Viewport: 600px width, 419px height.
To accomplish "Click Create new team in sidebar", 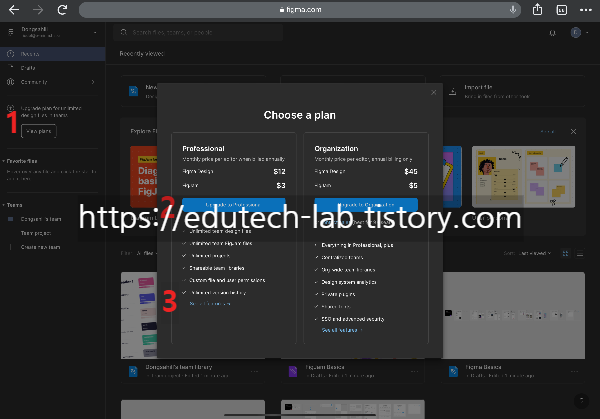I will (40, 247).
